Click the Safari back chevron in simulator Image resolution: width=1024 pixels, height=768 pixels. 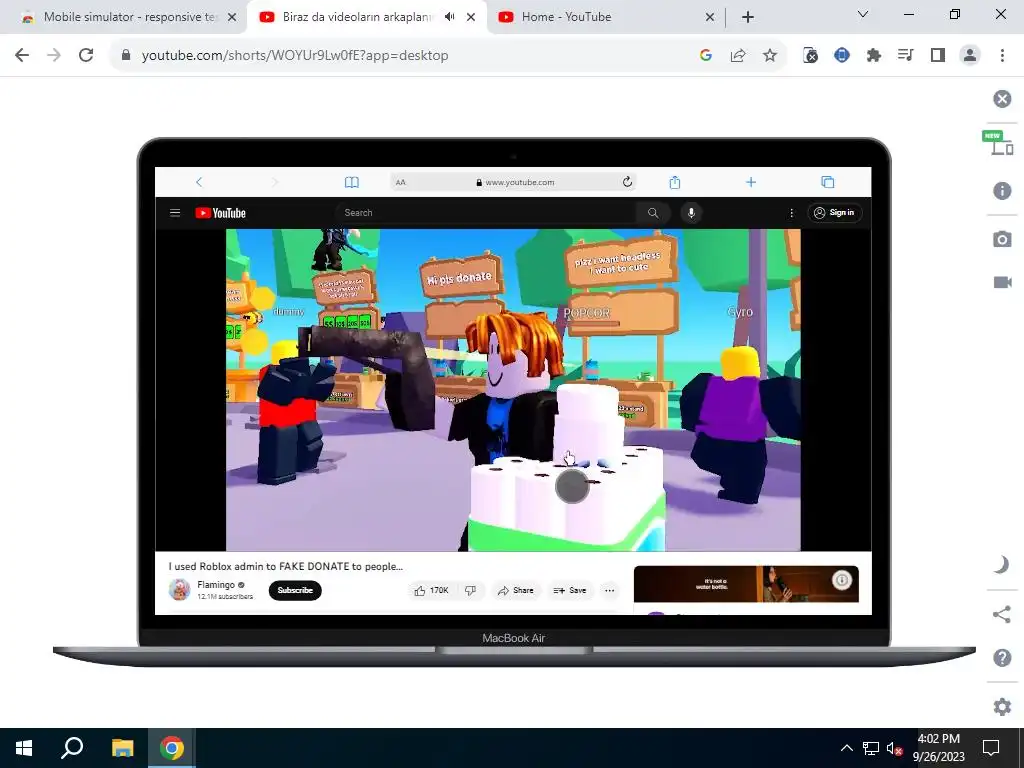[199, 182]
